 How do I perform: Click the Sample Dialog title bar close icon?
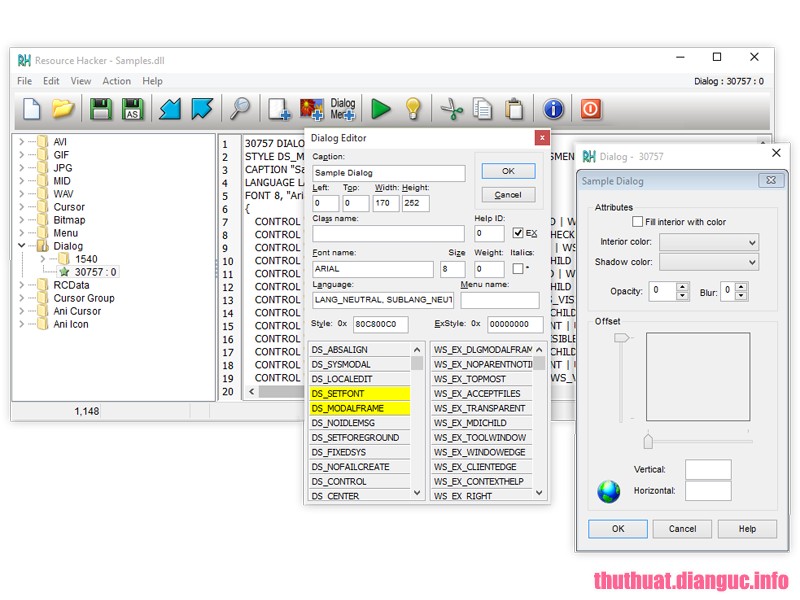771,180
